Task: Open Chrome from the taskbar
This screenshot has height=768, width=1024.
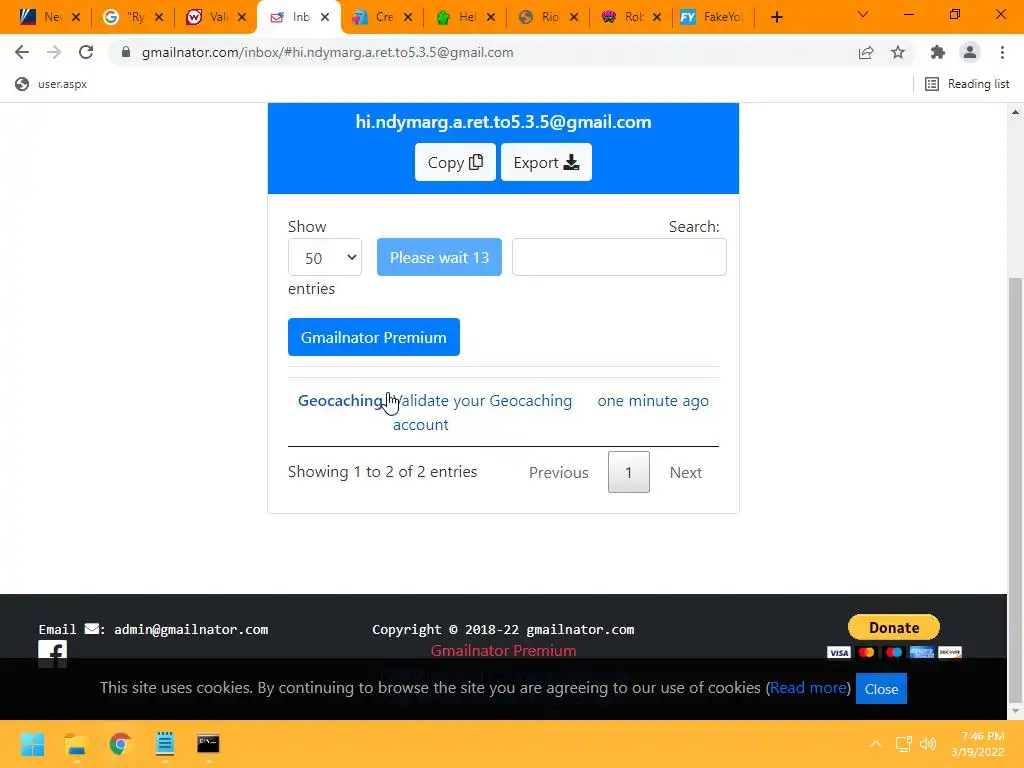Action: point(120,744)
